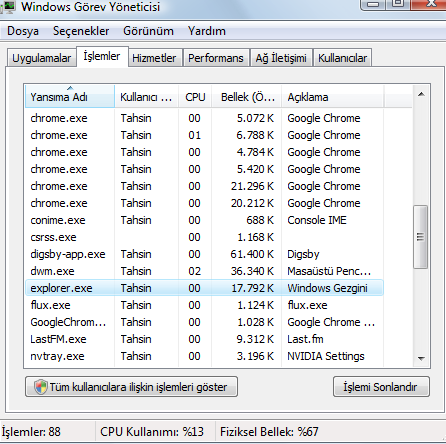
Task: Open the Performans tab
Action: pyautogui.click(x=216, y=58)
